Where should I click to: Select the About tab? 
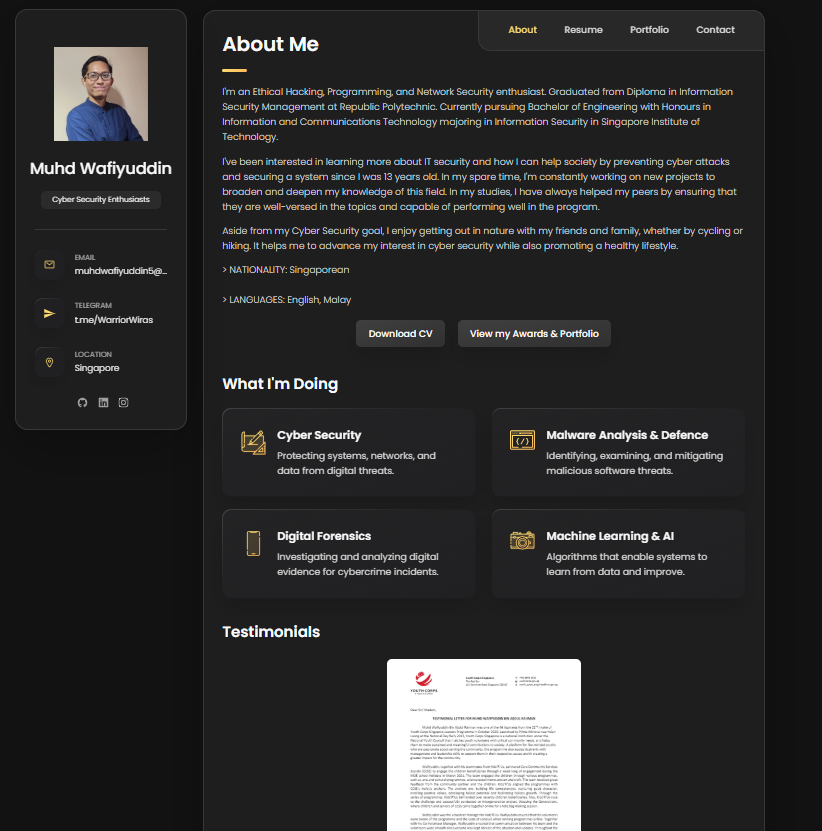[522, 30]
